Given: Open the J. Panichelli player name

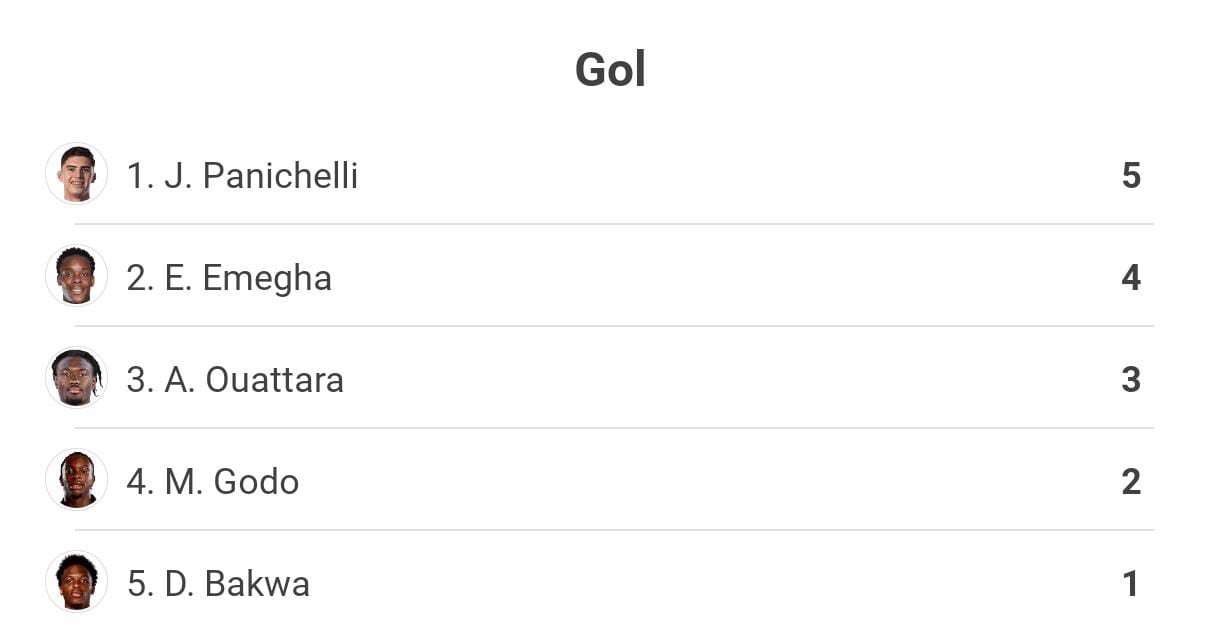Looking at the screenshot, I should pyautogui.click(x=261, y=176).
